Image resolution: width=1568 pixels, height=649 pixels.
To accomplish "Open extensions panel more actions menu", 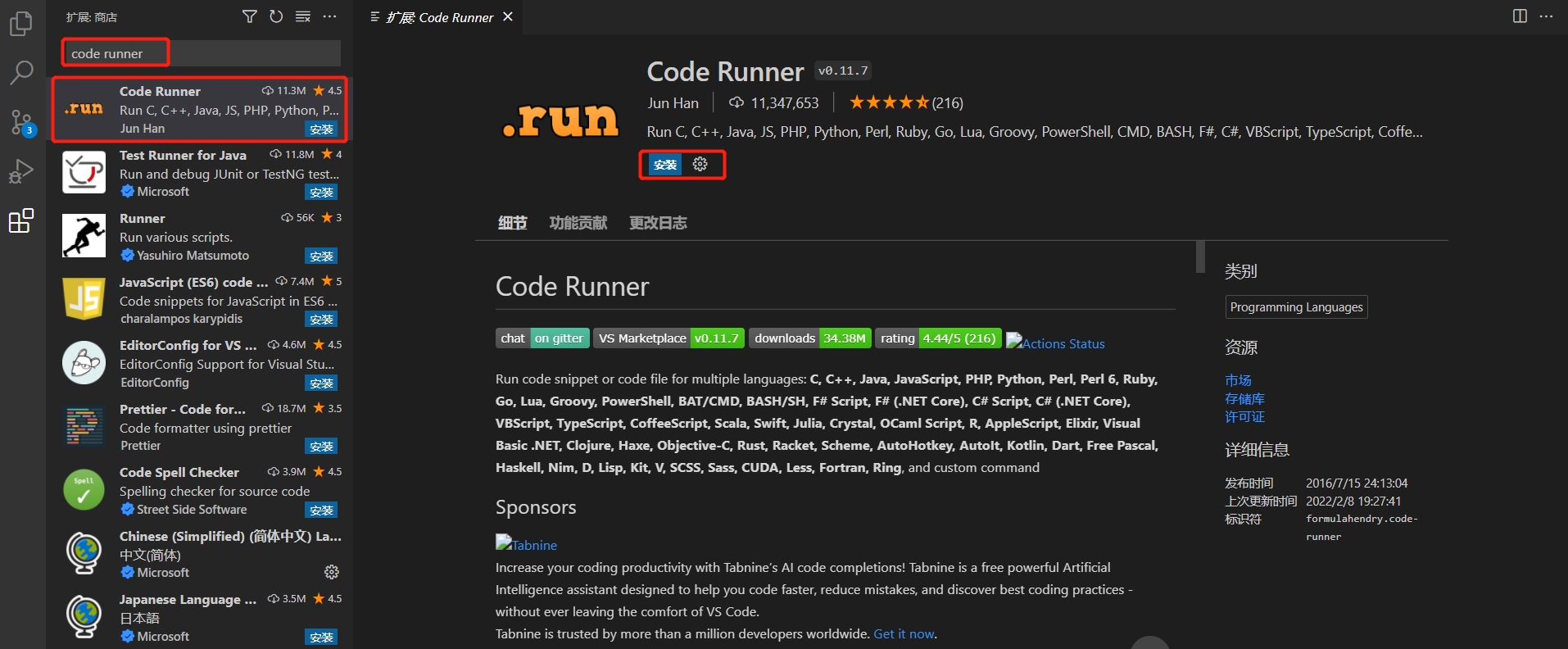I will point(329,16).
